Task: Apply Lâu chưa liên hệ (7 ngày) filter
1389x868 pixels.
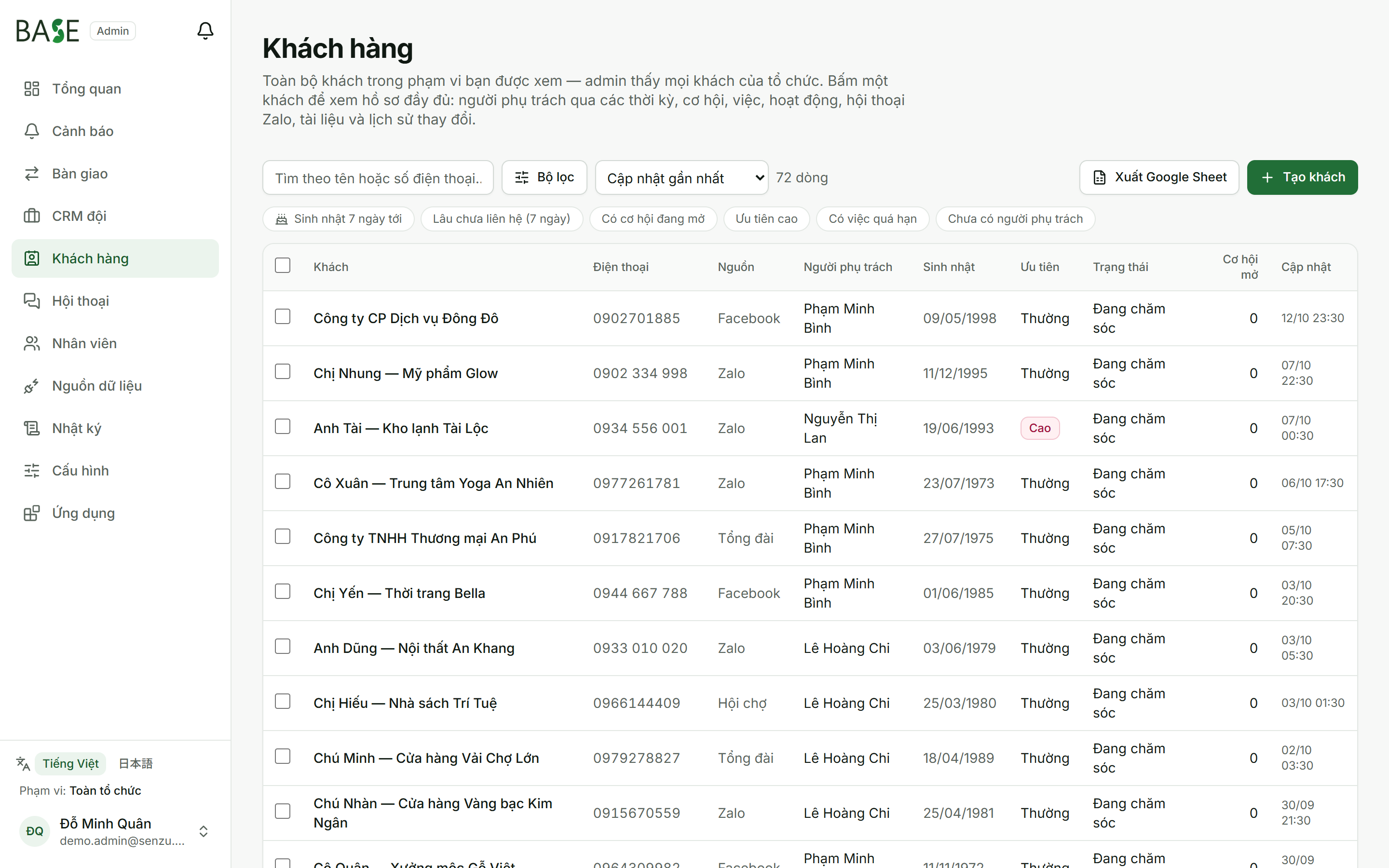Action: [x=501, y=219]
